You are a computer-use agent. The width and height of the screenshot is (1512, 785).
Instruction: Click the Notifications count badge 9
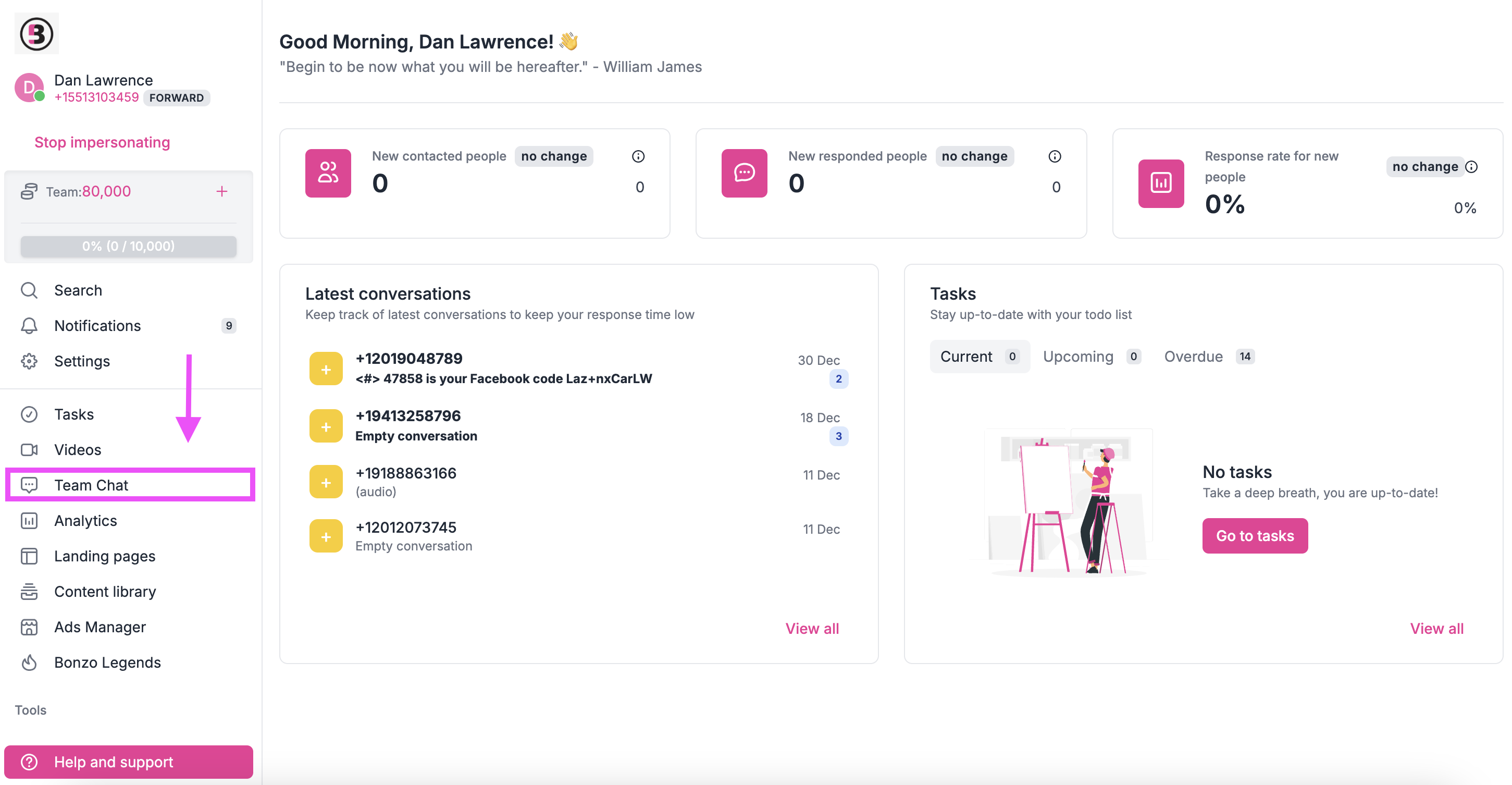click(229, 325)
